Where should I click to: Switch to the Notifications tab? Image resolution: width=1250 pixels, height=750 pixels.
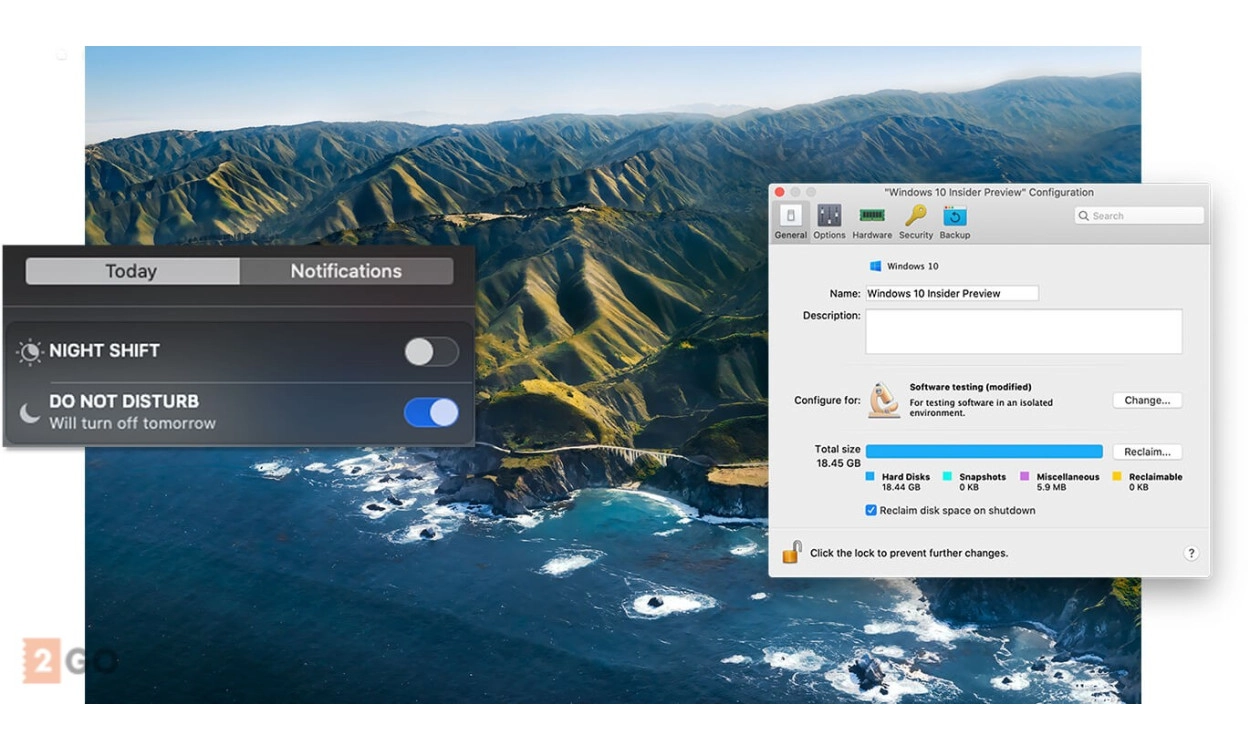tap(346, 271)
